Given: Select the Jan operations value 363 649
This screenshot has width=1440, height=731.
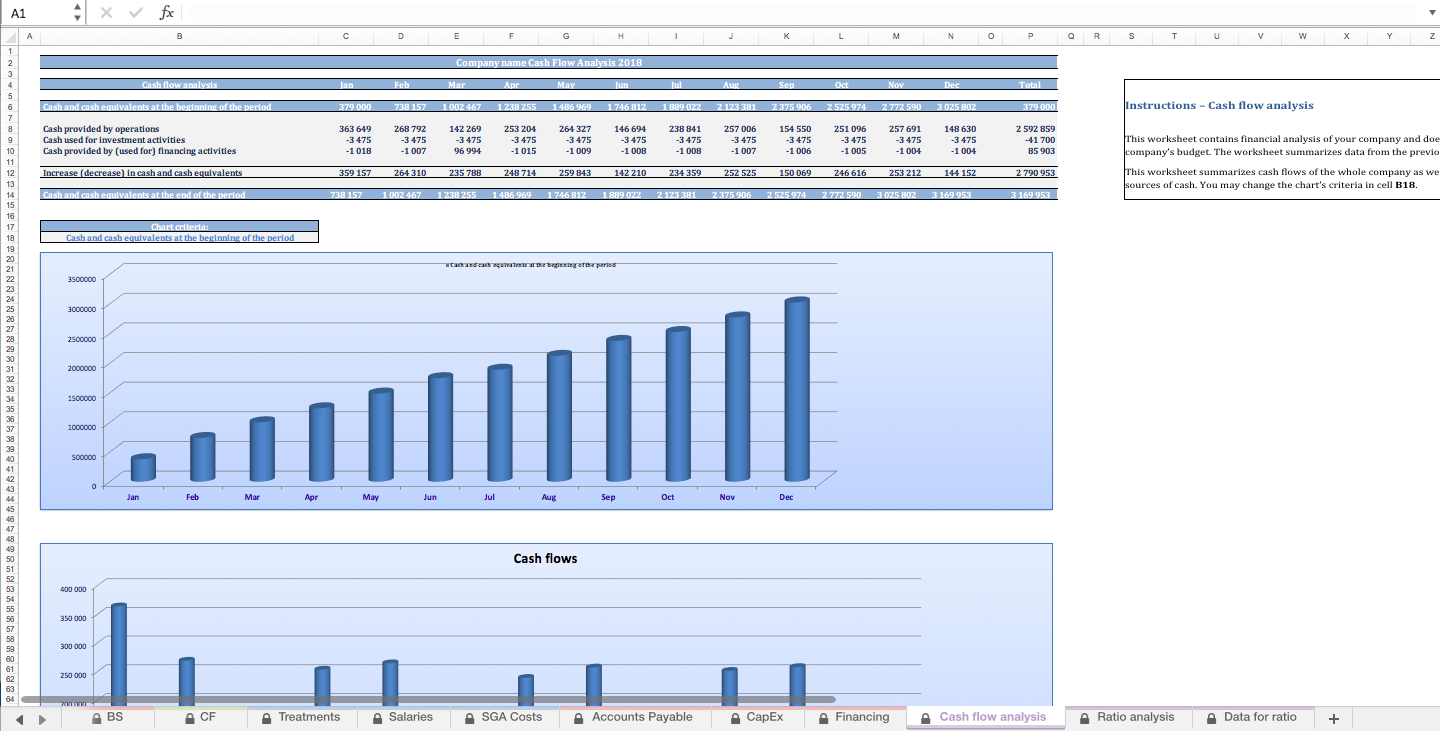Looking at the screenshot, I should coord(355,129).
